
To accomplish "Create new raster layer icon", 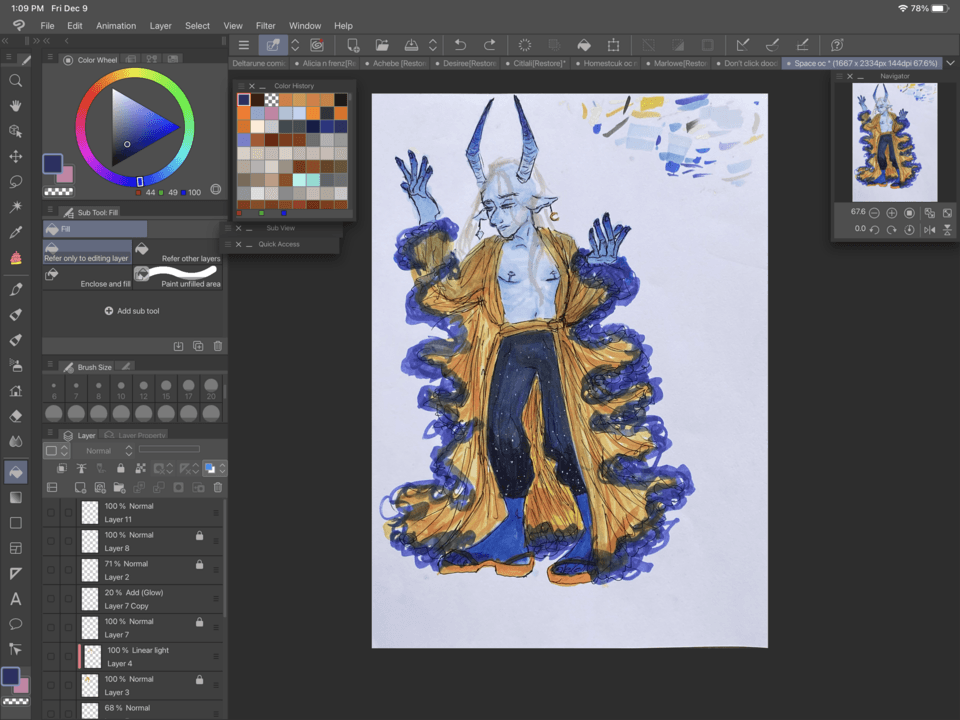I will (80, 487).
